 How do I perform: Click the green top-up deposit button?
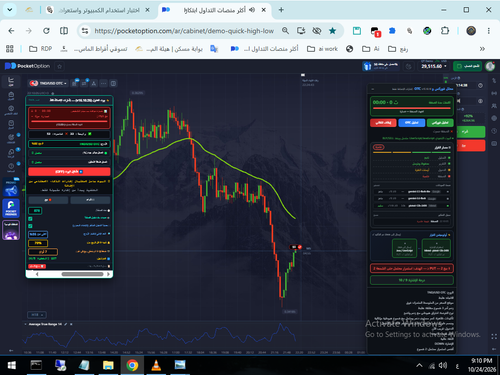coord(468,66)
